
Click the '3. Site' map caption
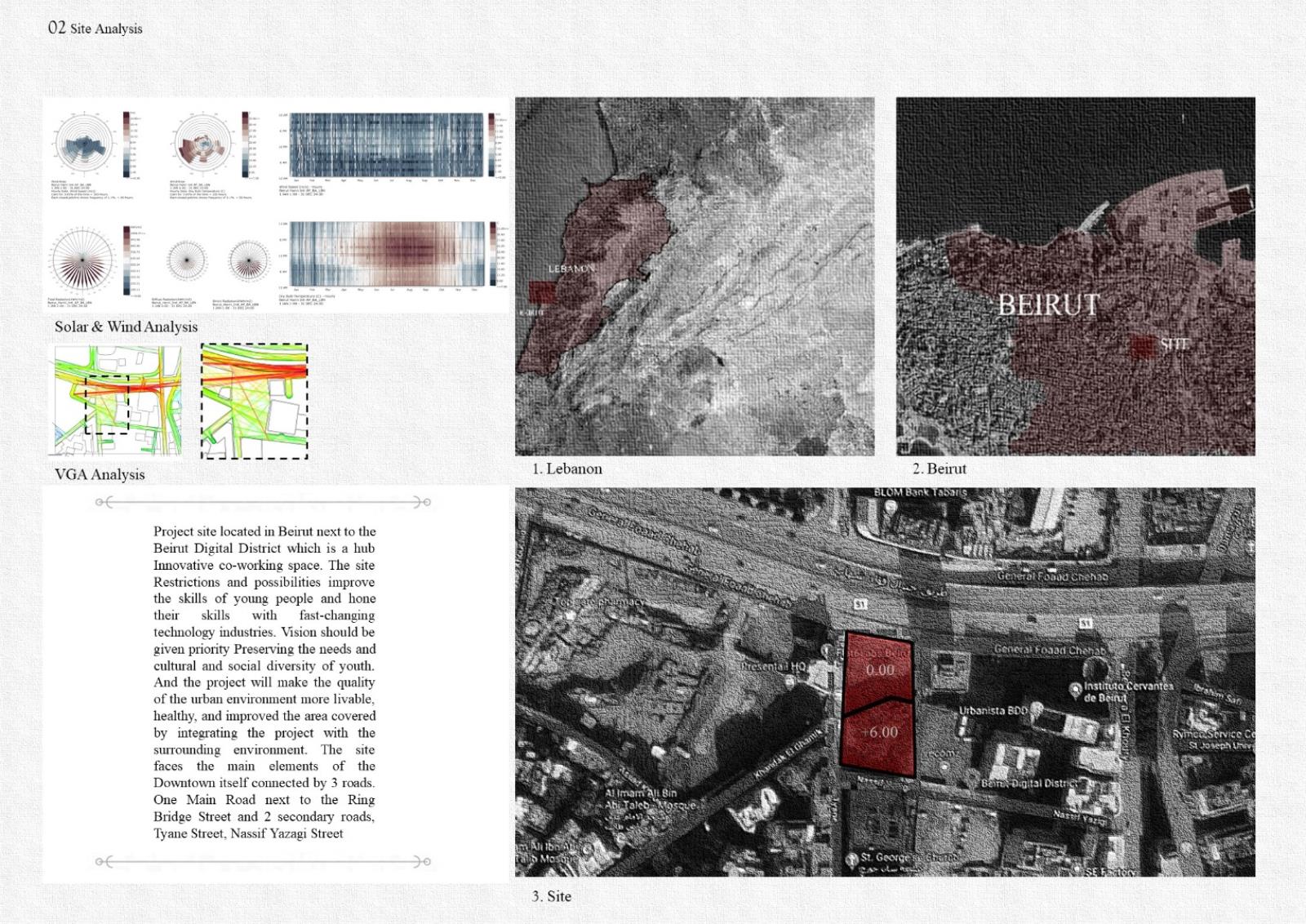click(552, 896)
